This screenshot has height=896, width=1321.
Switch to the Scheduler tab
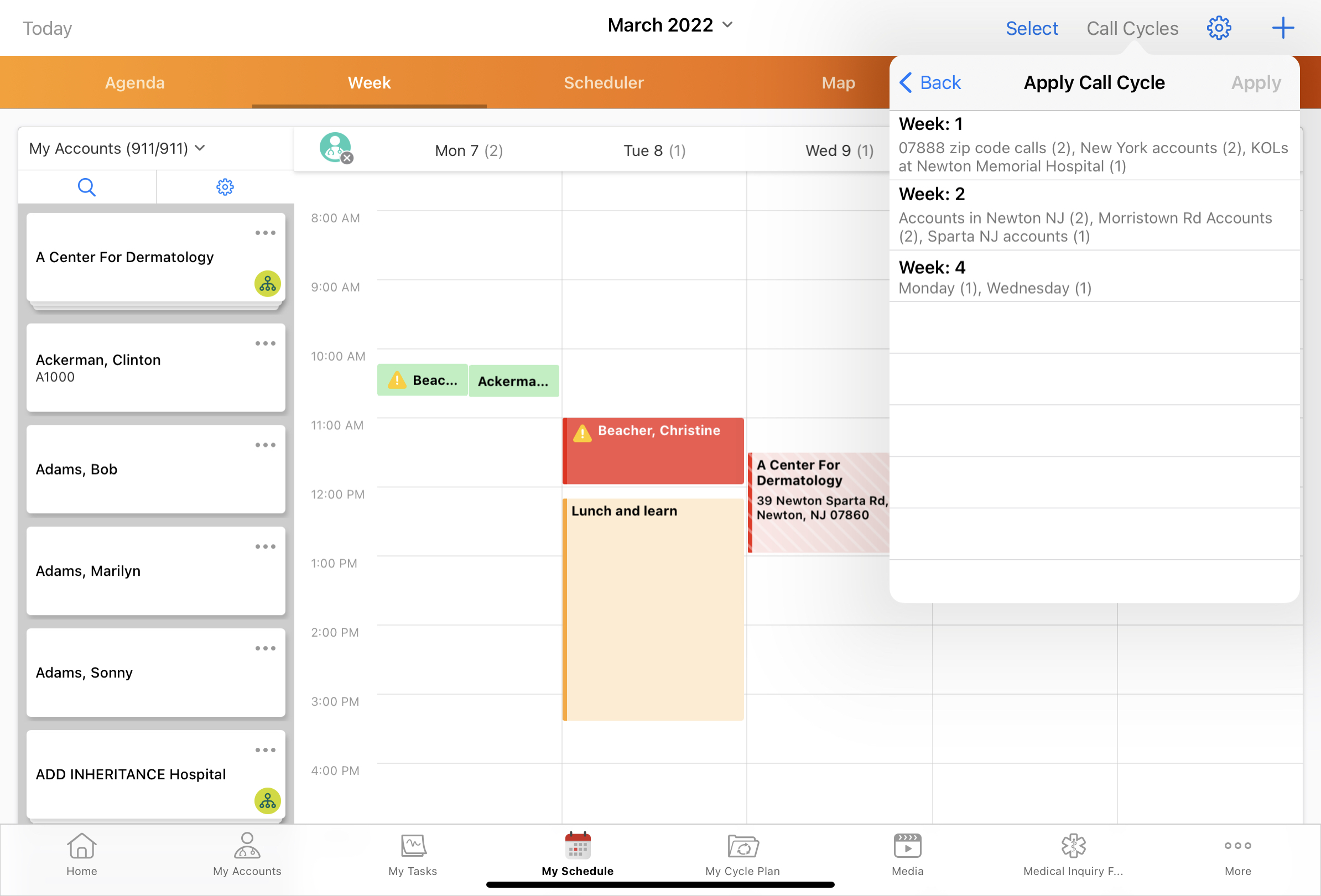pos(603,83)
